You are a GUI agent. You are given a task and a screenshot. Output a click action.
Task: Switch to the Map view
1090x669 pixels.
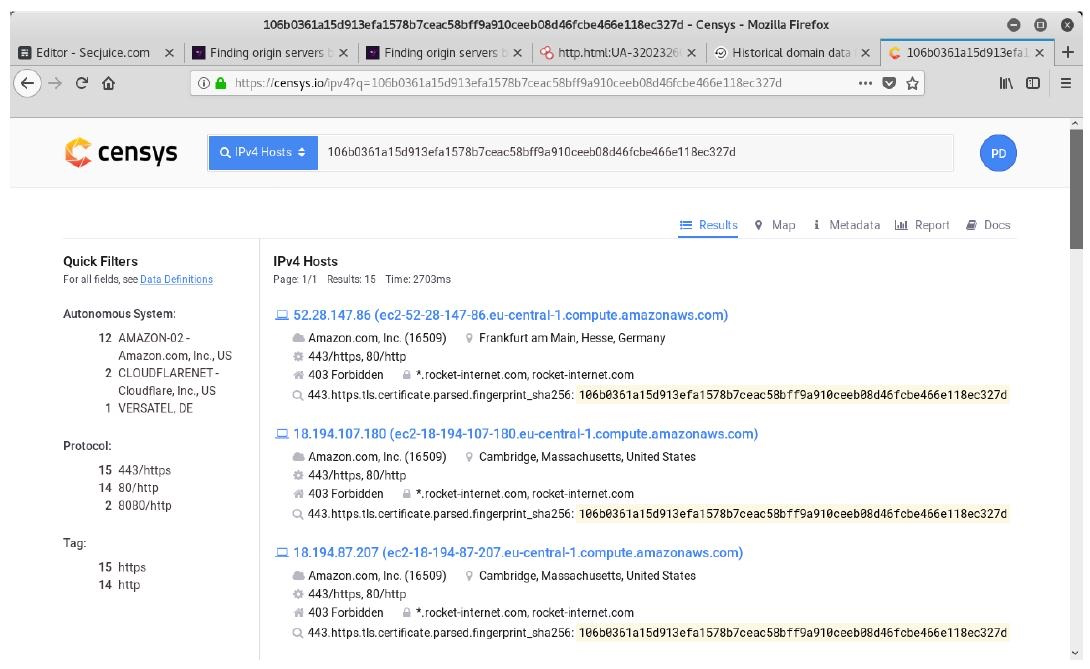(775, 225)
